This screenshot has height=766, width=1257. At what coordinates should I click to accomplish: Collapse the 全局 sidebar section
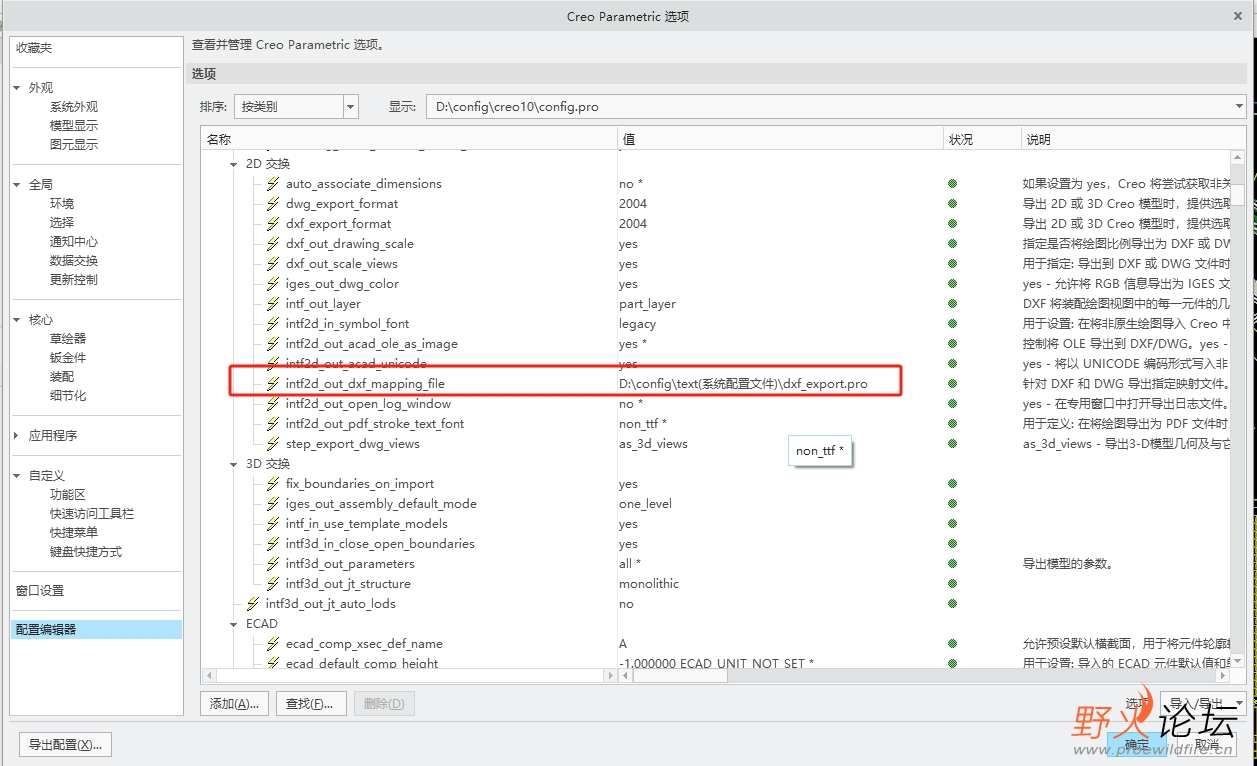[x=18, y=185]
